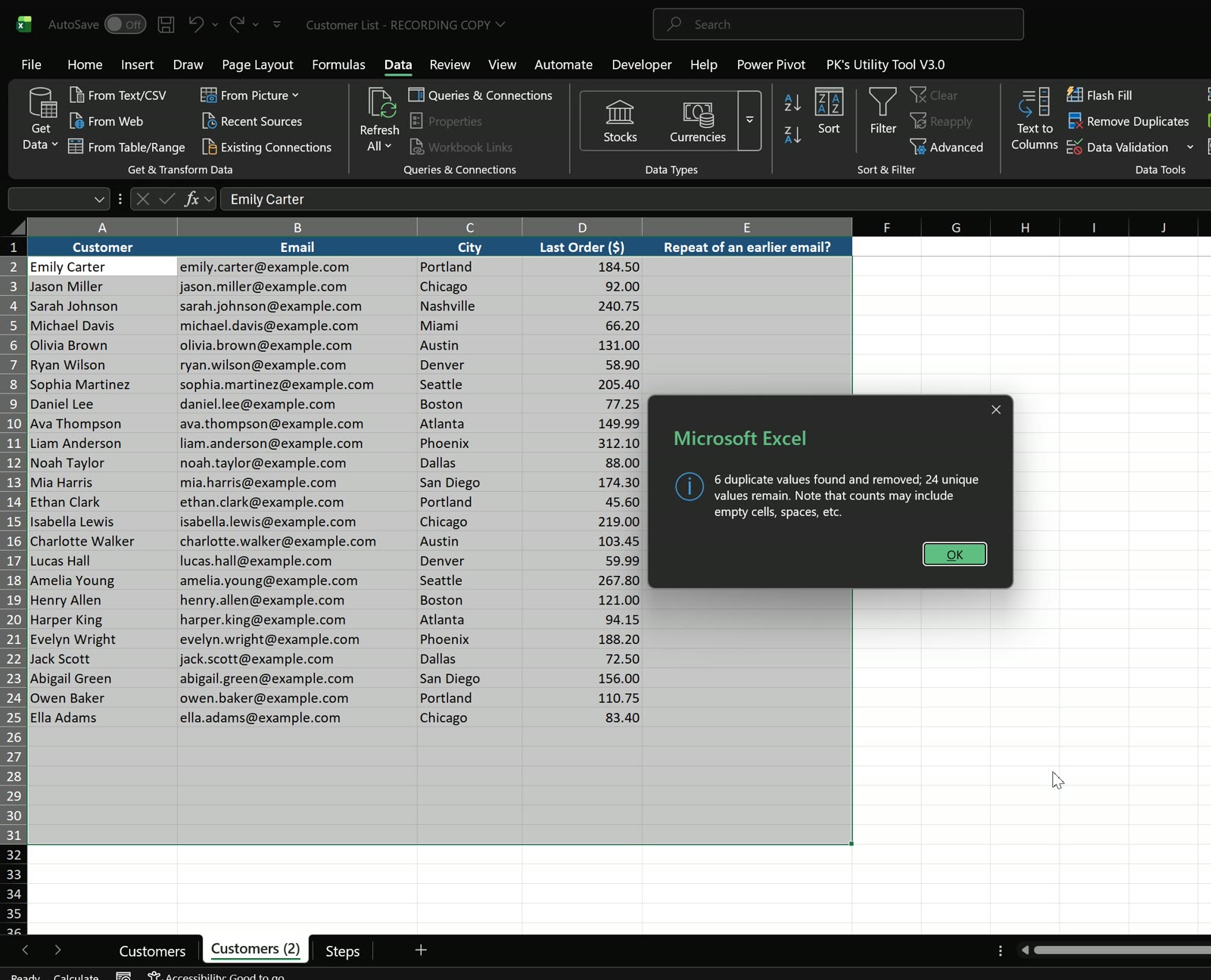
Task: Close the Microsoft Excel message dialog
Action: [996, 409]
